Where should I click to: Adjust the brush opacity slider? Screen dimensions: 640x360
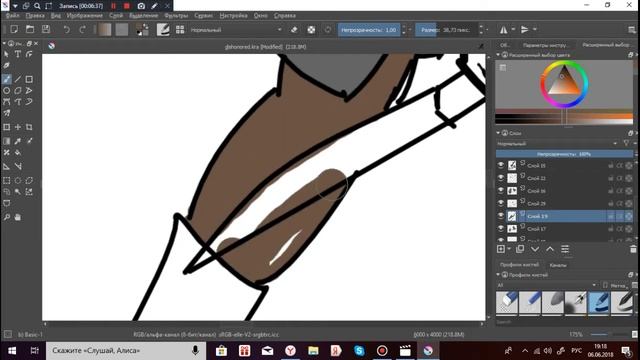coord(369,30)
